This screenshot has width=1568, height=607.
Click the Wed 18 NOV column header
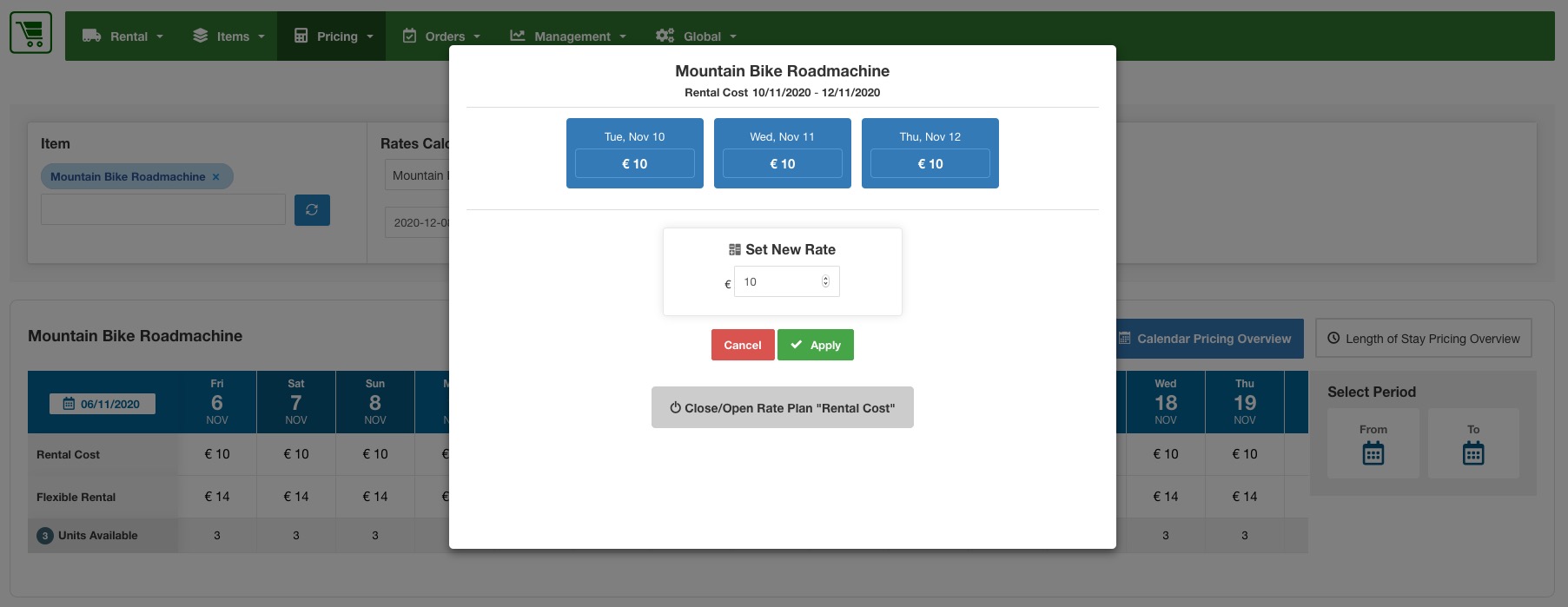pos(1166,402)
